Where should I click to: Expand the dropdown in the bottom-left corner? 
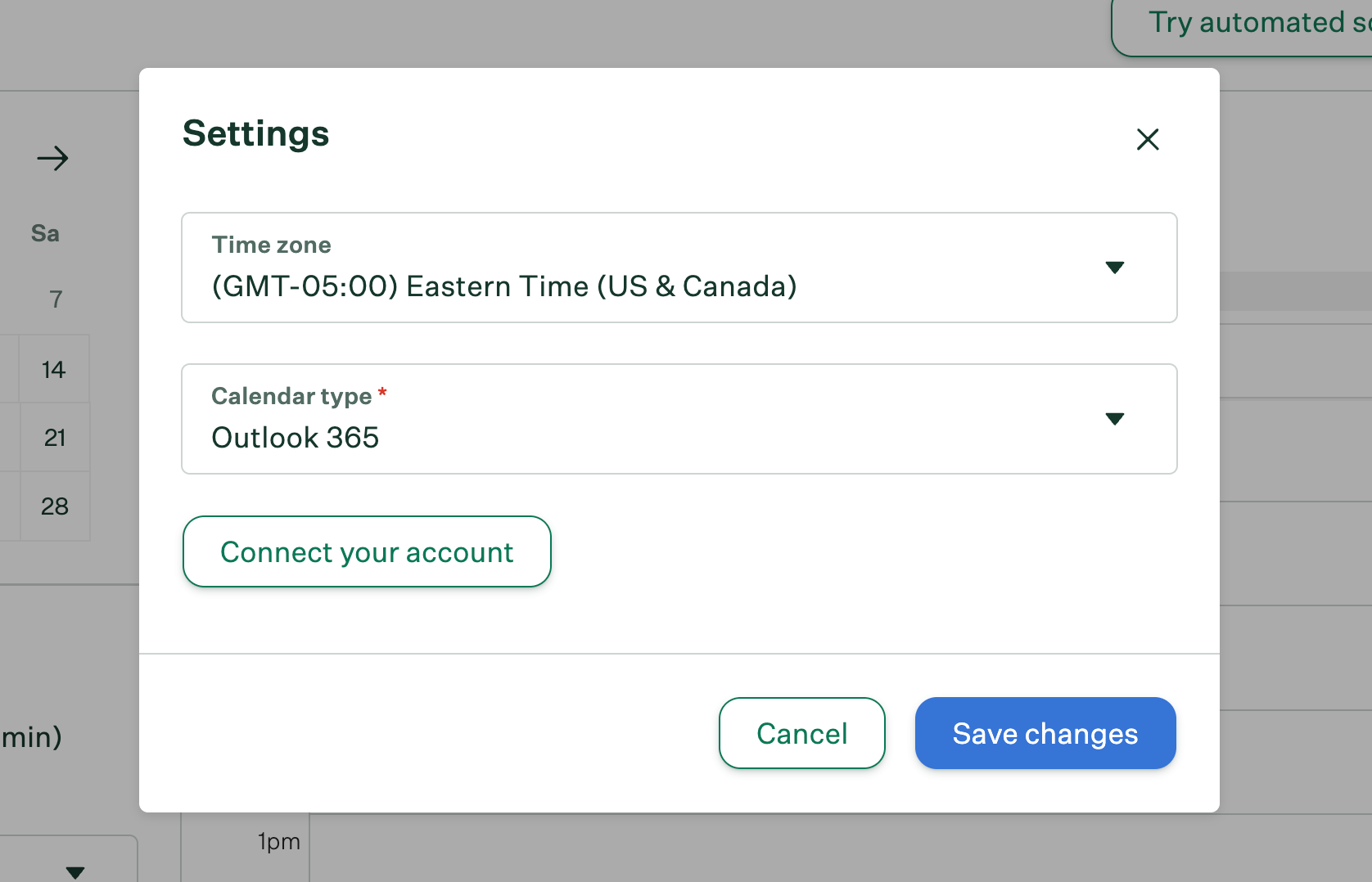click(75, 870)
